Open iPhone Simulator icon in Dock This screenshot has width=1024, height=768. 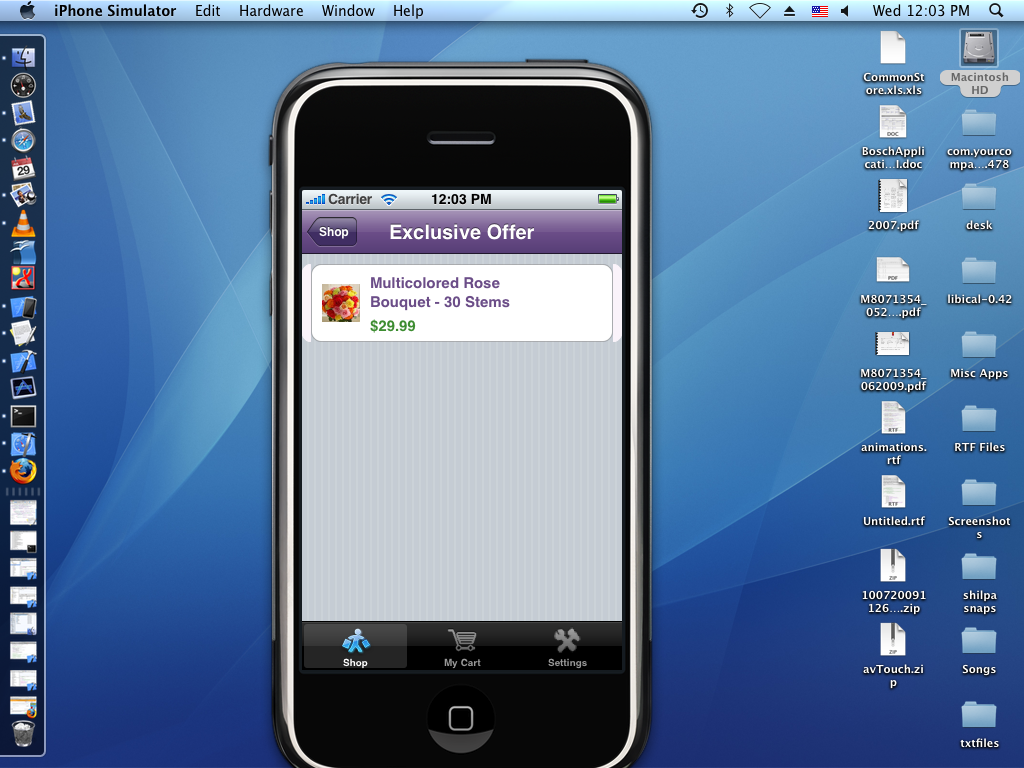click(24, 306)
